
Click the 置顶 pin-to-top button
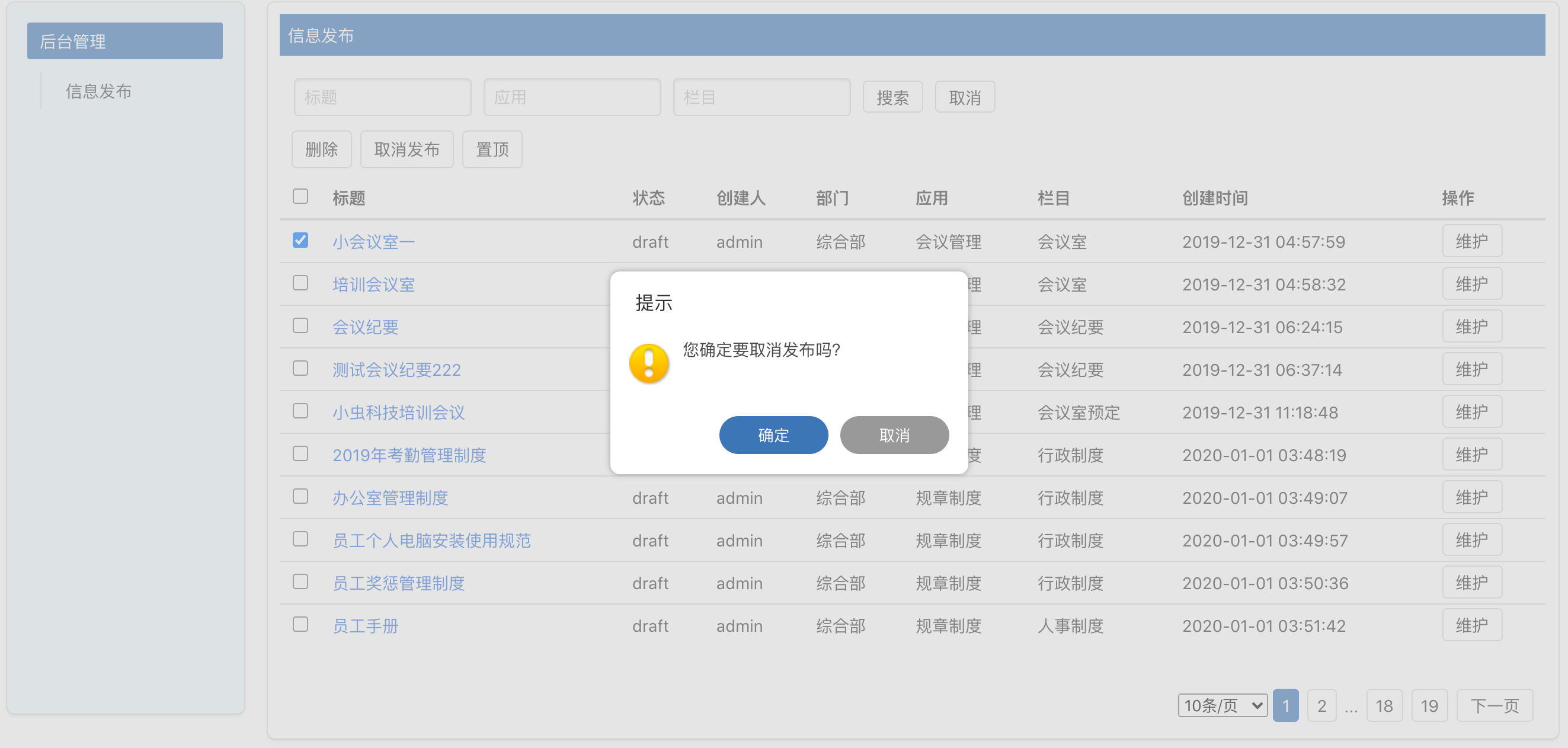click(492, 149)
